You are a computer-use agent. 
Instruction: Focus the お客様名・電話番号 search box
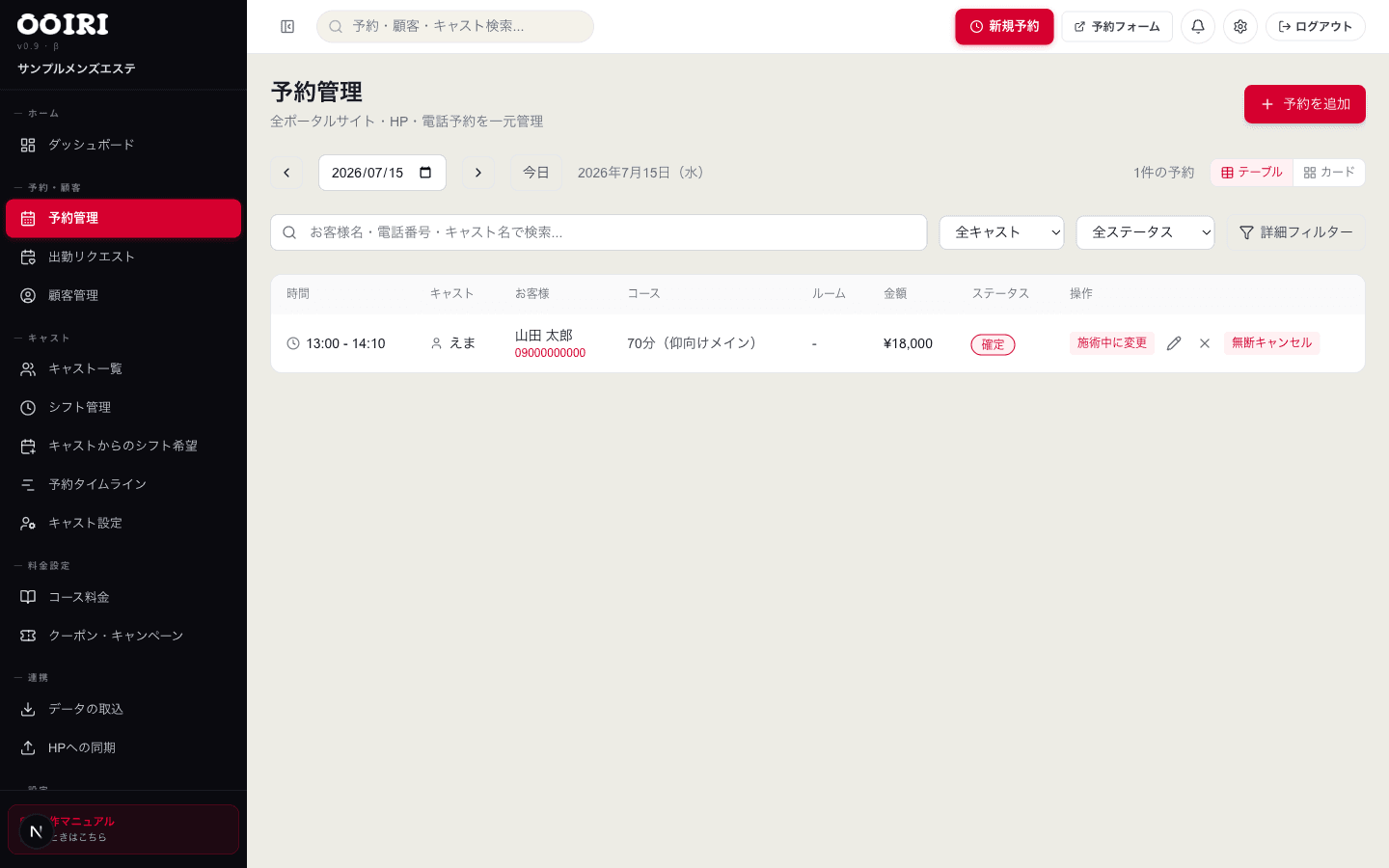coord(599,232)
